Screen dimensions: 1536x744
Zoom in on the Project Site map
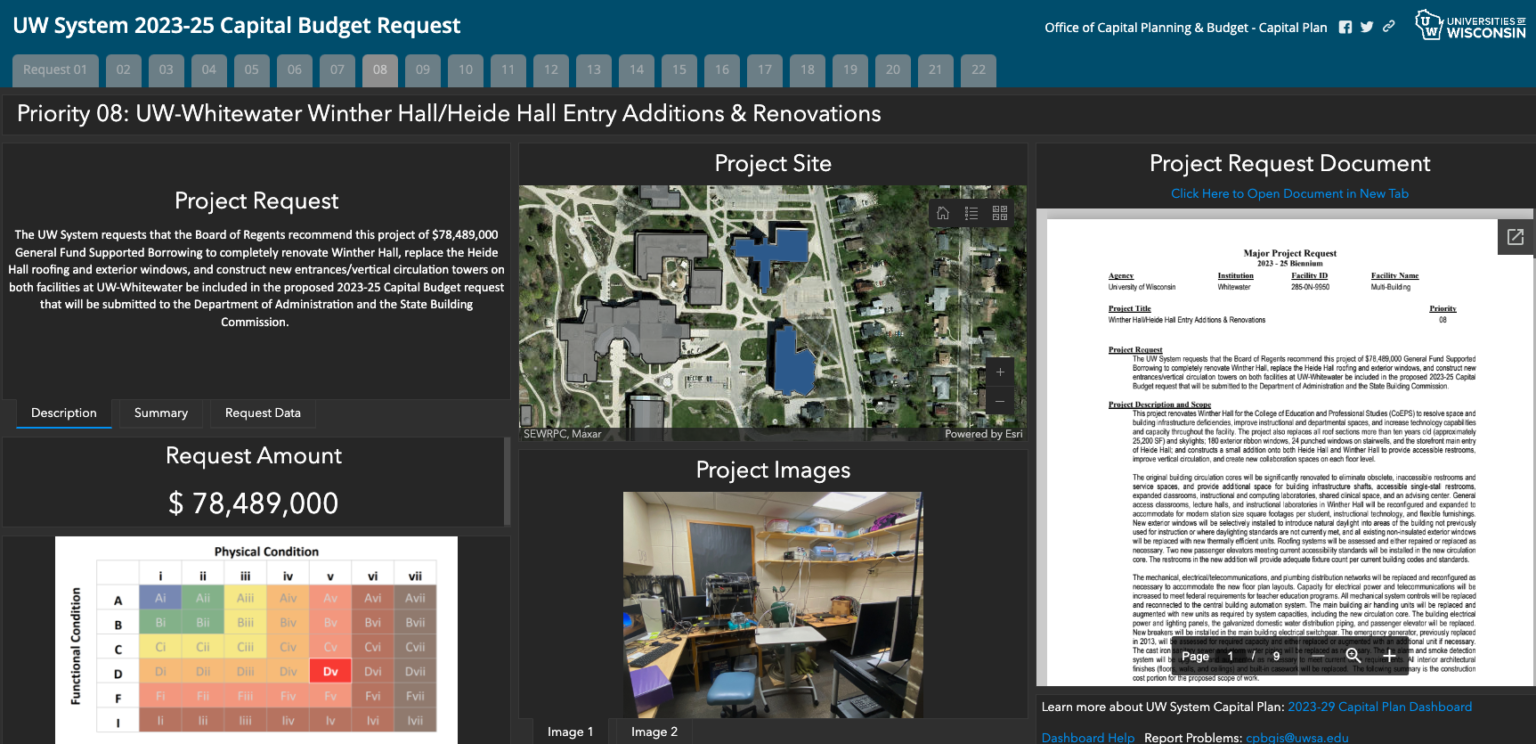click(x=1000, y=372)
